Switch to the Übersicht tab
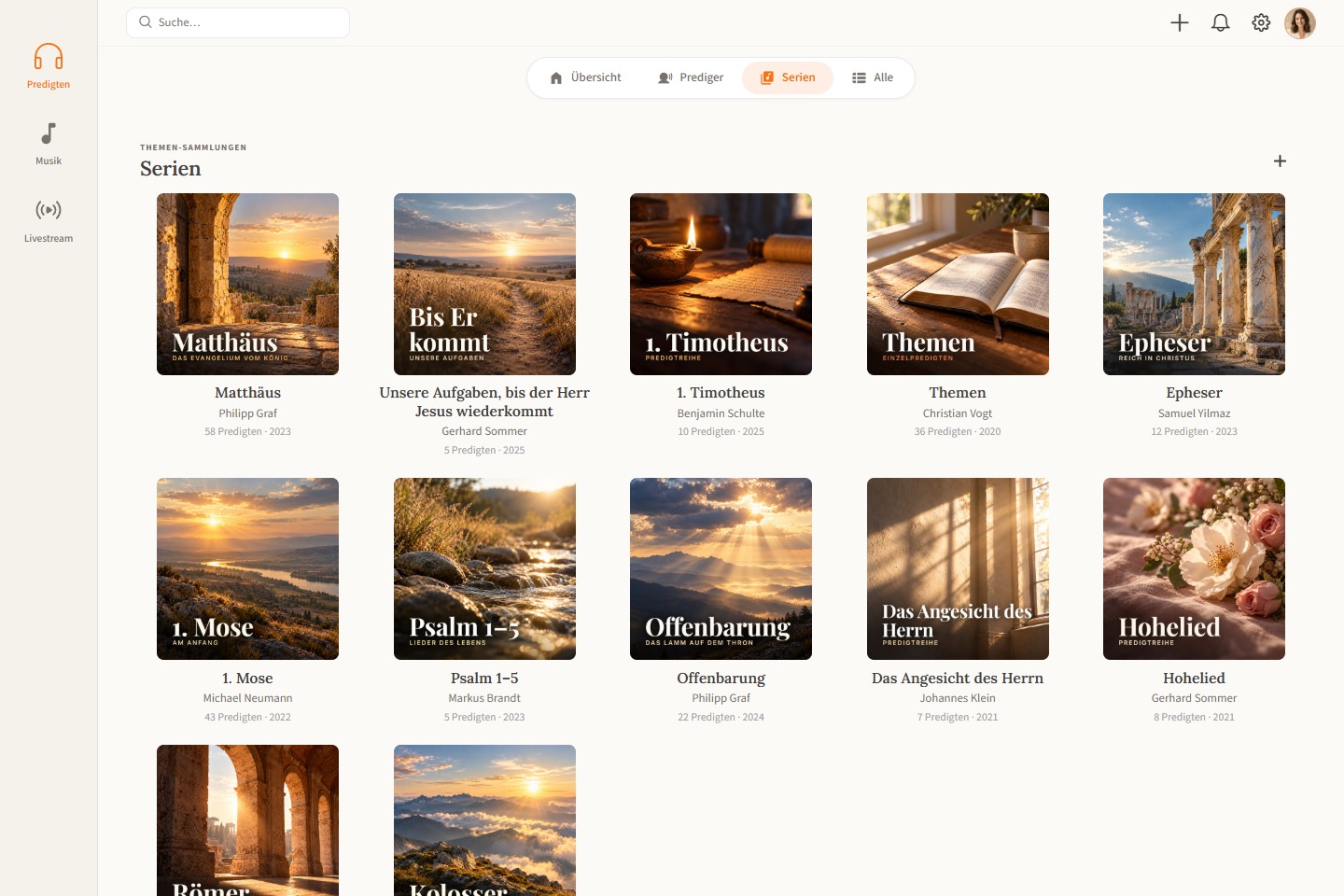The height and width of the screenshot is (896, 1344). 585,77
